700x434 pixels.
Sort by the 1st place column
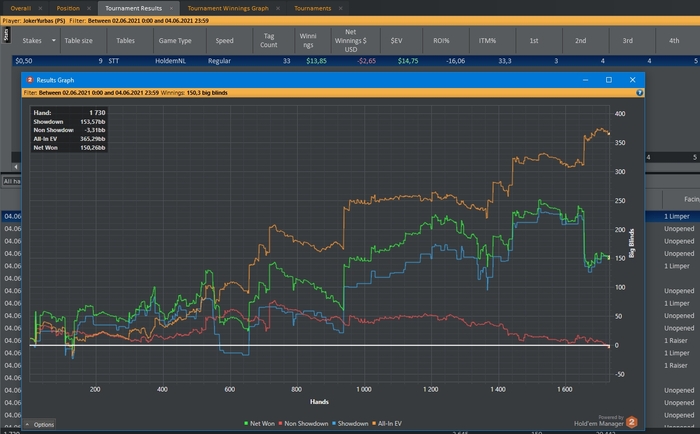[x=534, y=40]
